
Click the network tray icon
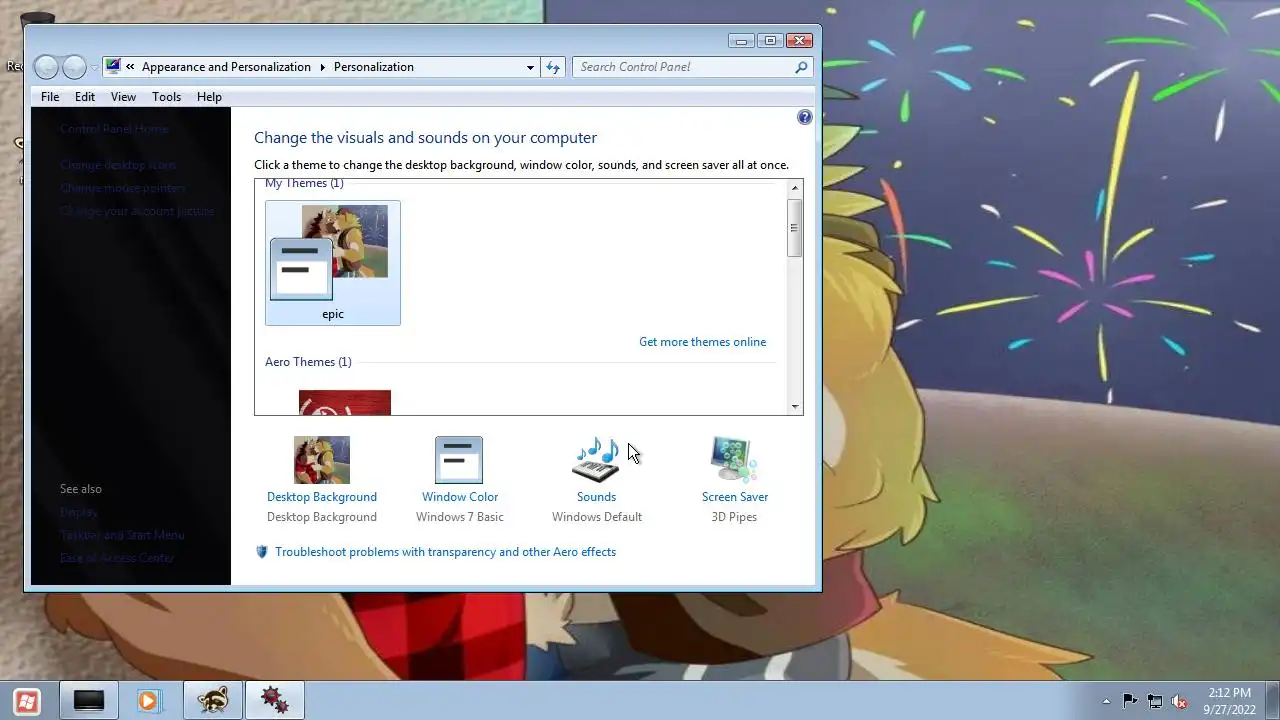(x=1155, y=701)
